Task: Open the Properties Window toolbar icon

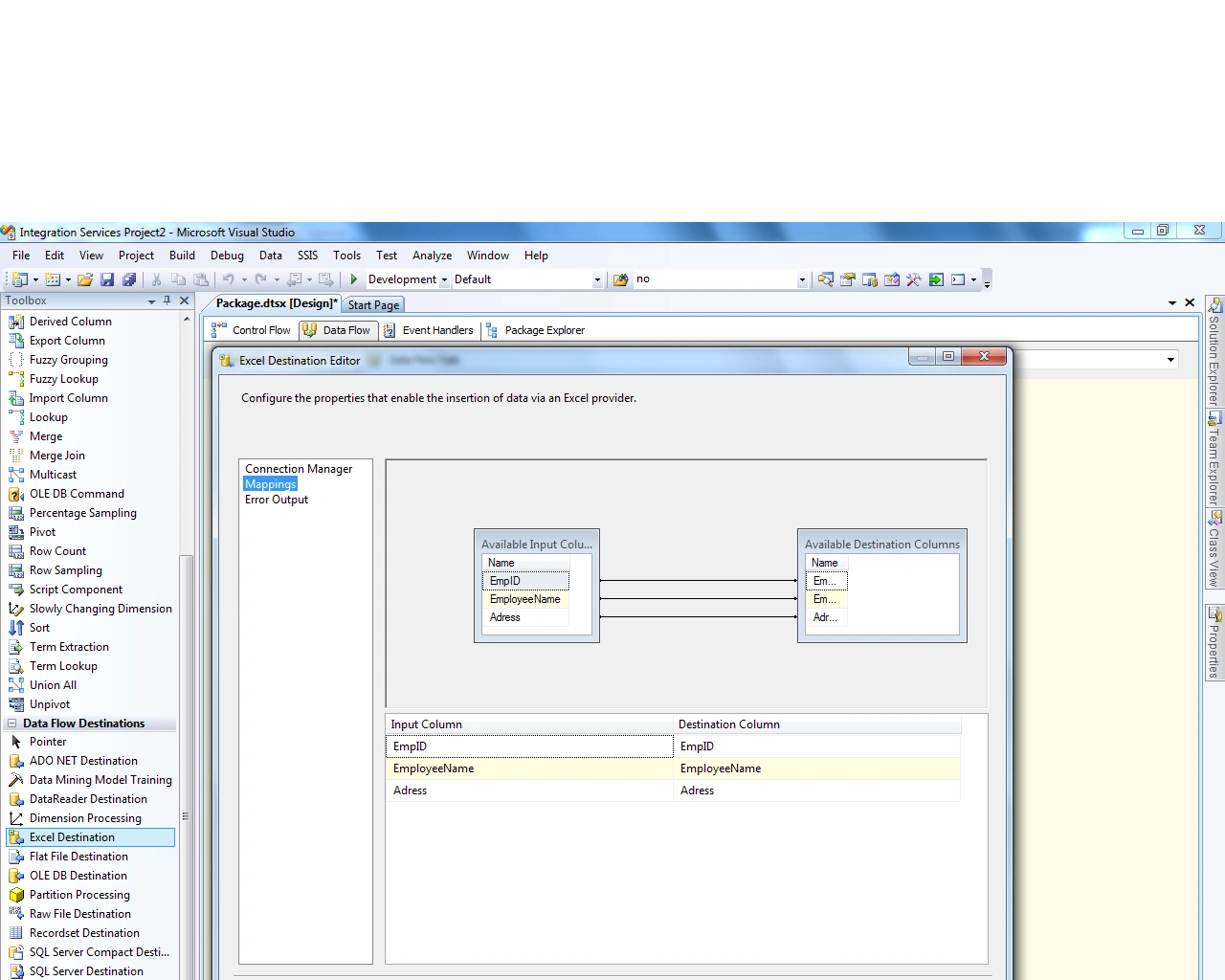Action: pos(848,279)
